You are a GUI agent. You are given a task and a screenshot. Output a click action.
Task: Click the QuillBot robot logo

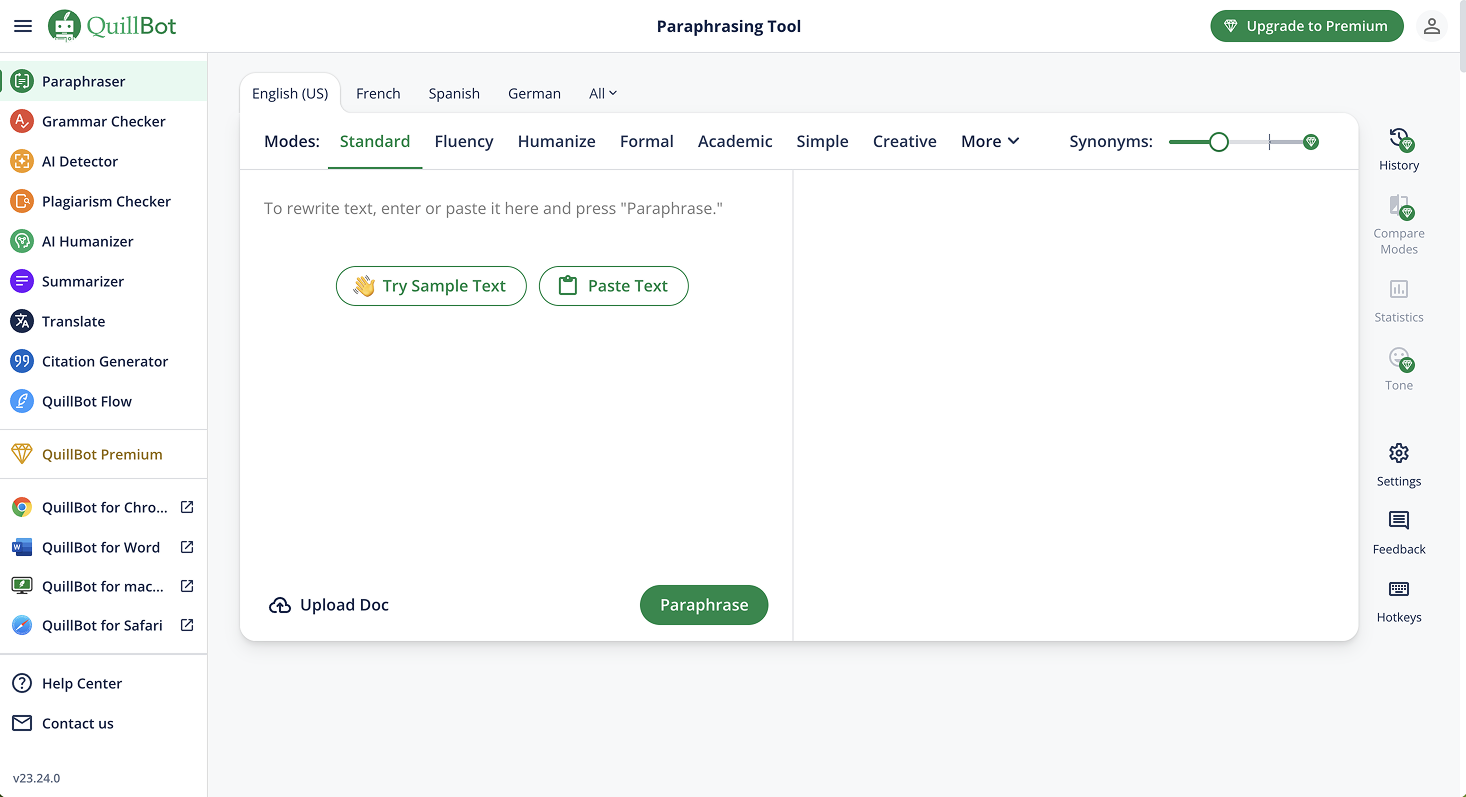point(65,26)
